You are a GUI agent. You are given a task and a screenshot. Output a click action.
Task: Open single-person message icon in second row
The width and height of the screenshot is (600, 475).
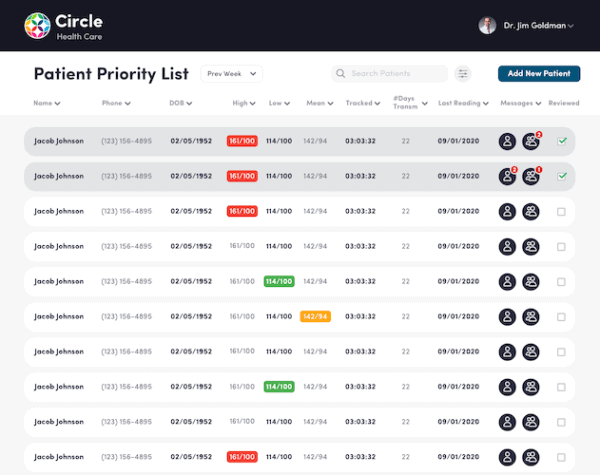[x=508, y=176]
